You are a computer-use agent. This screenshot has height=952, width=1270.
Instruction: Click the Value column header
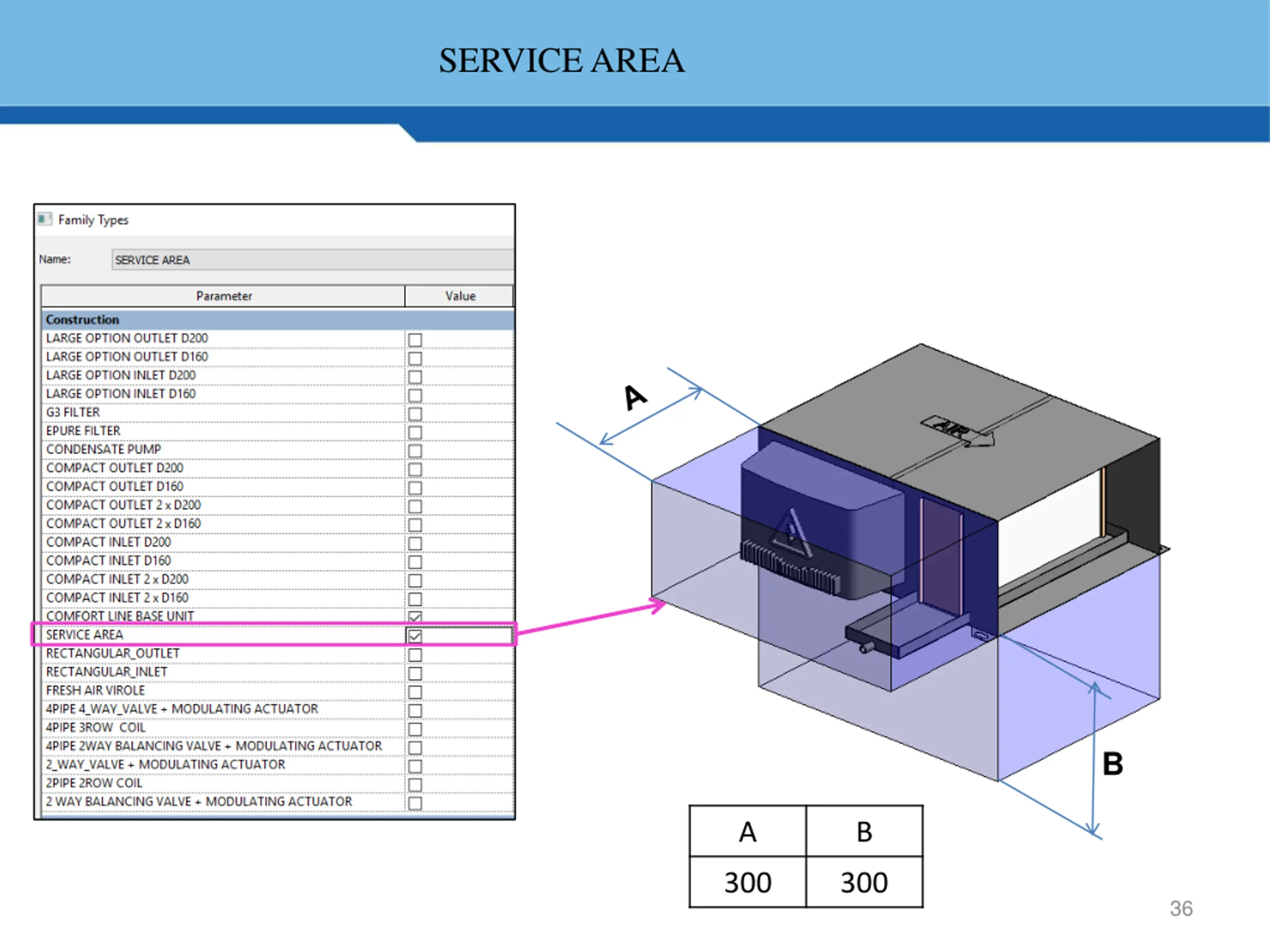(459, 296)
